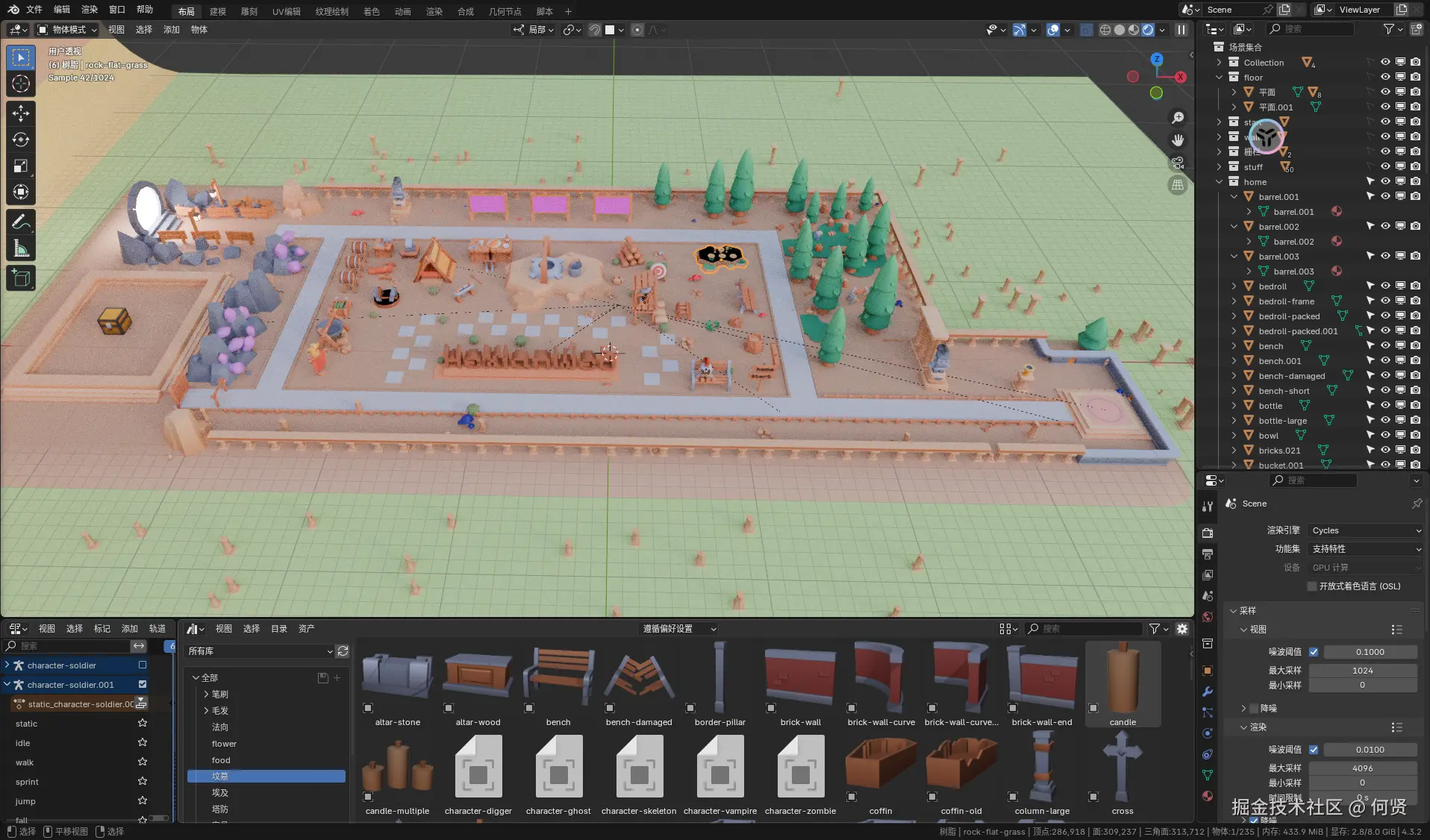Click the viewport max samples 1024 field

1362,671
